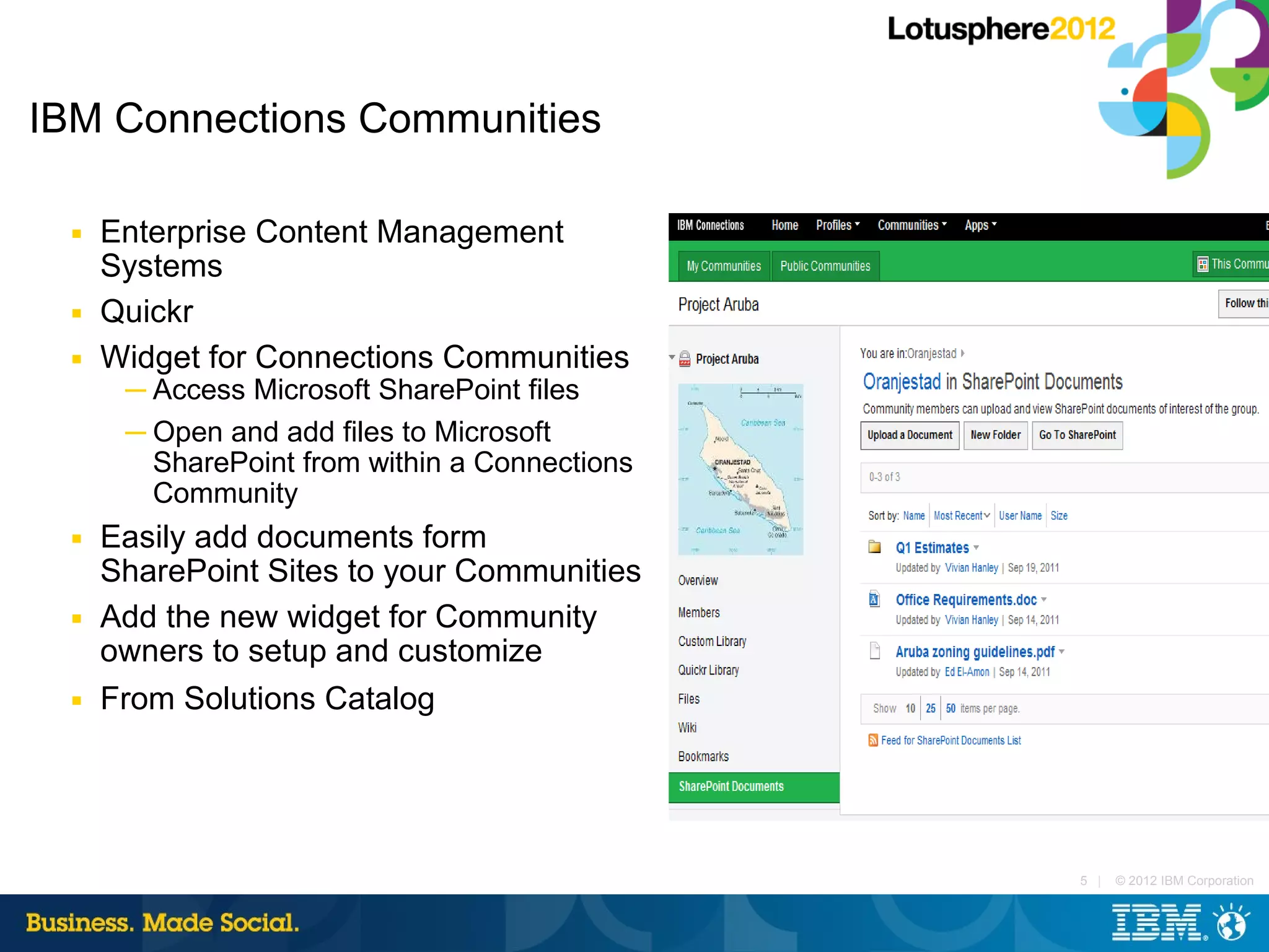Open Custom Library in sidebar
The image size is (1269, 952).
coord(712,642)
